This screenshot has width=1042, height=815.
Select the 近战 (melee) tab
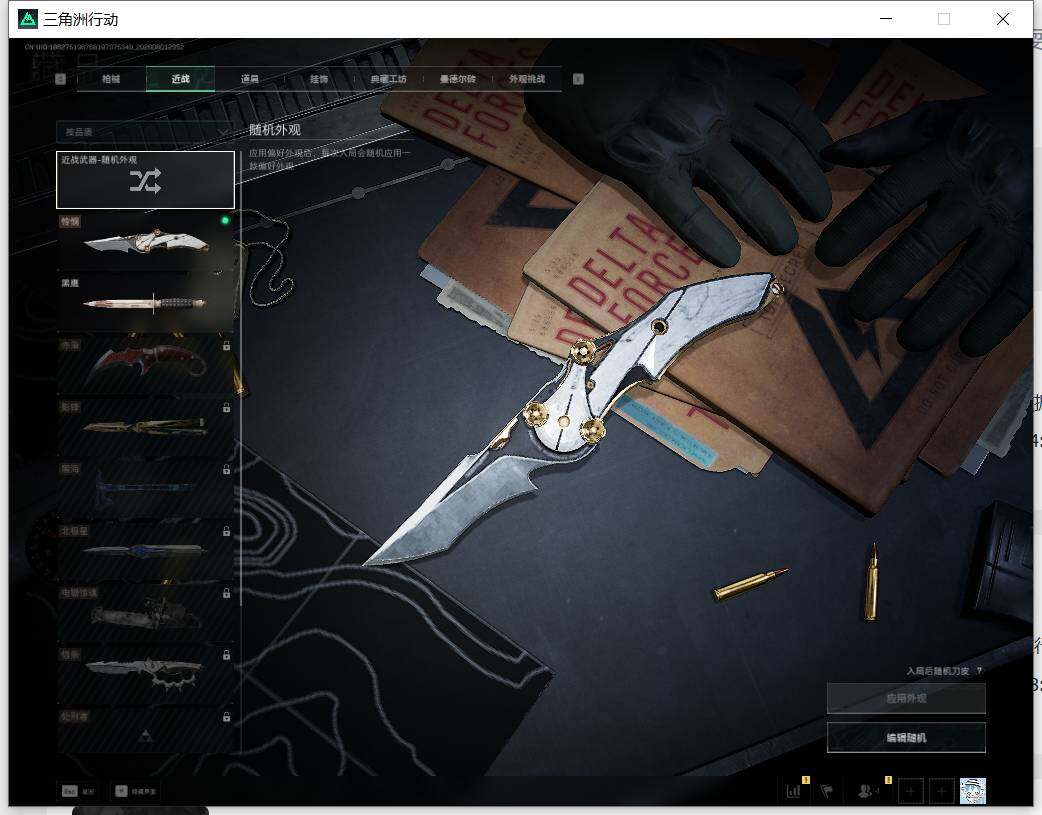[x=180, y=79]
